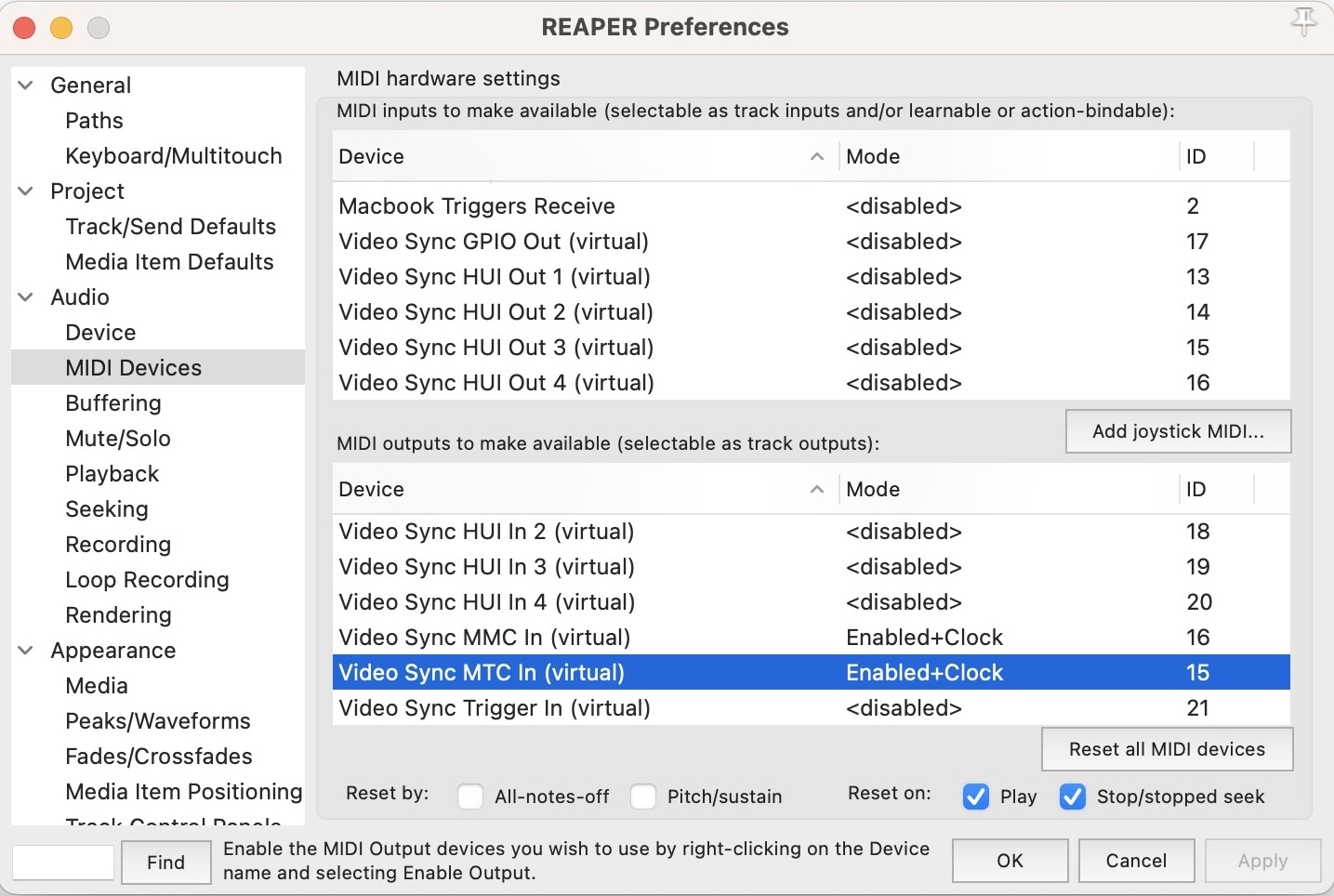Sort MIDI inputs by Device column arrow

click(817, 156)
